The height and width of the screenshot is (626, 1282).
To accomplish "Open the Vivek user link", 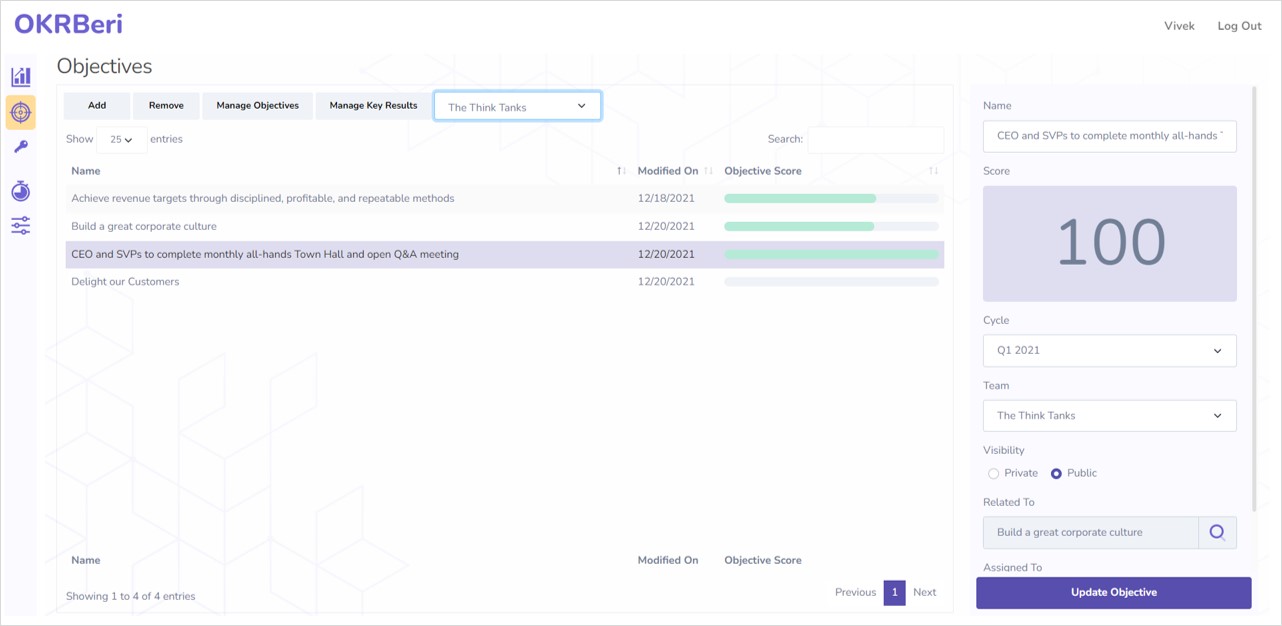I will pos(1179,26).
